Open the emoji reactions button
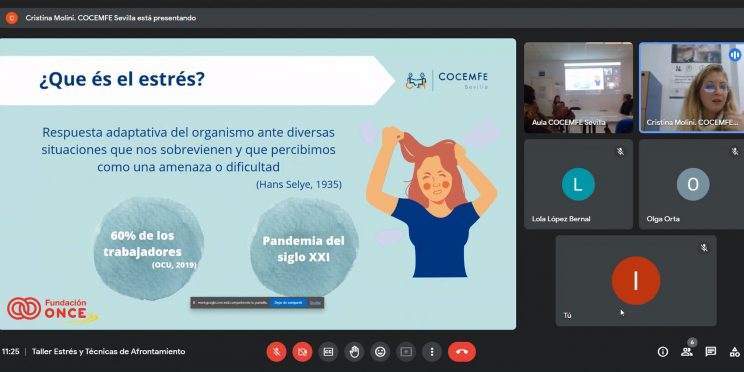Screen dimensions: 744x372 [x=380, y=352]
